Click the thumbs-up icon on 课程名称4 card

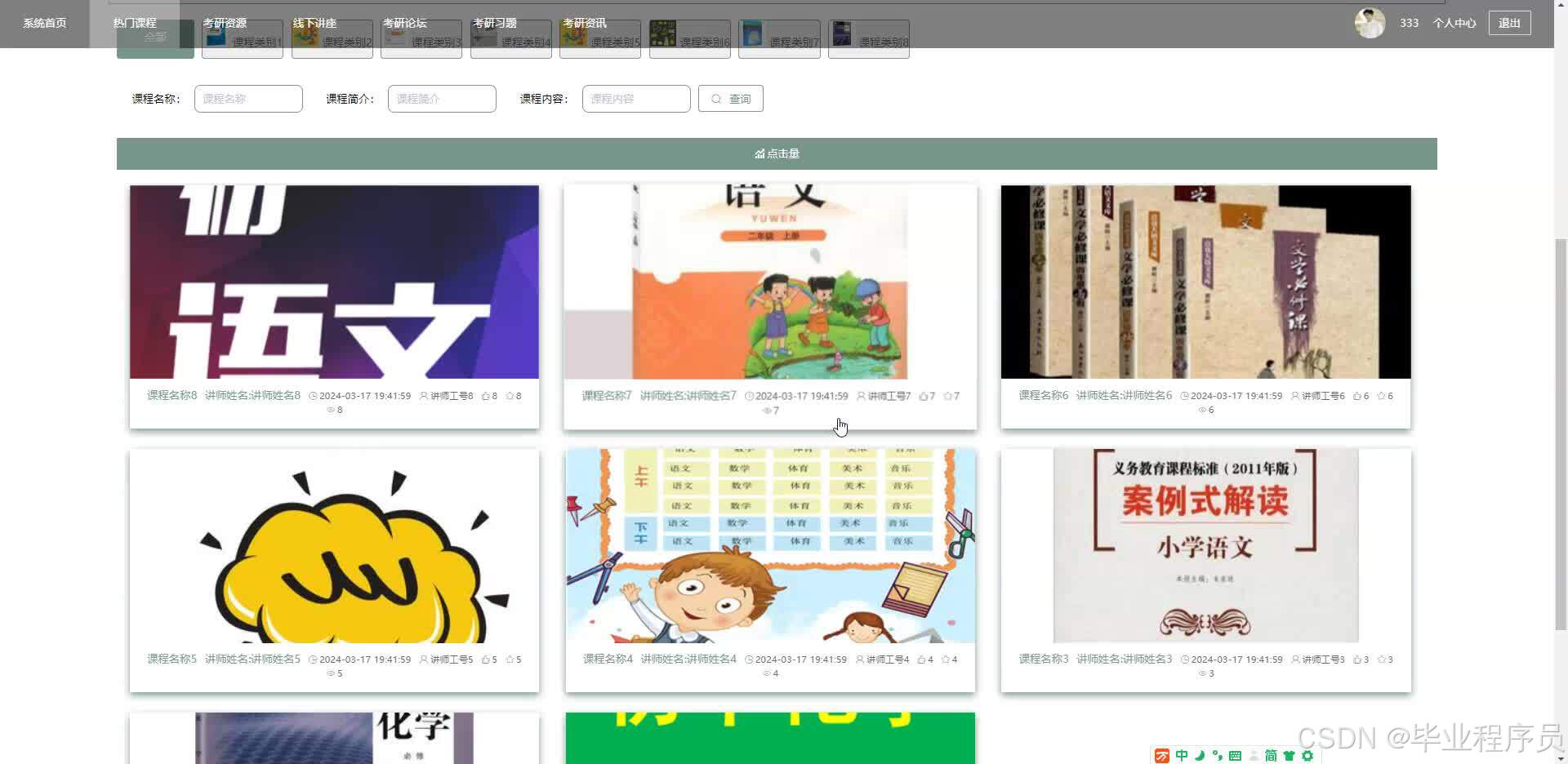coord(921,660)
